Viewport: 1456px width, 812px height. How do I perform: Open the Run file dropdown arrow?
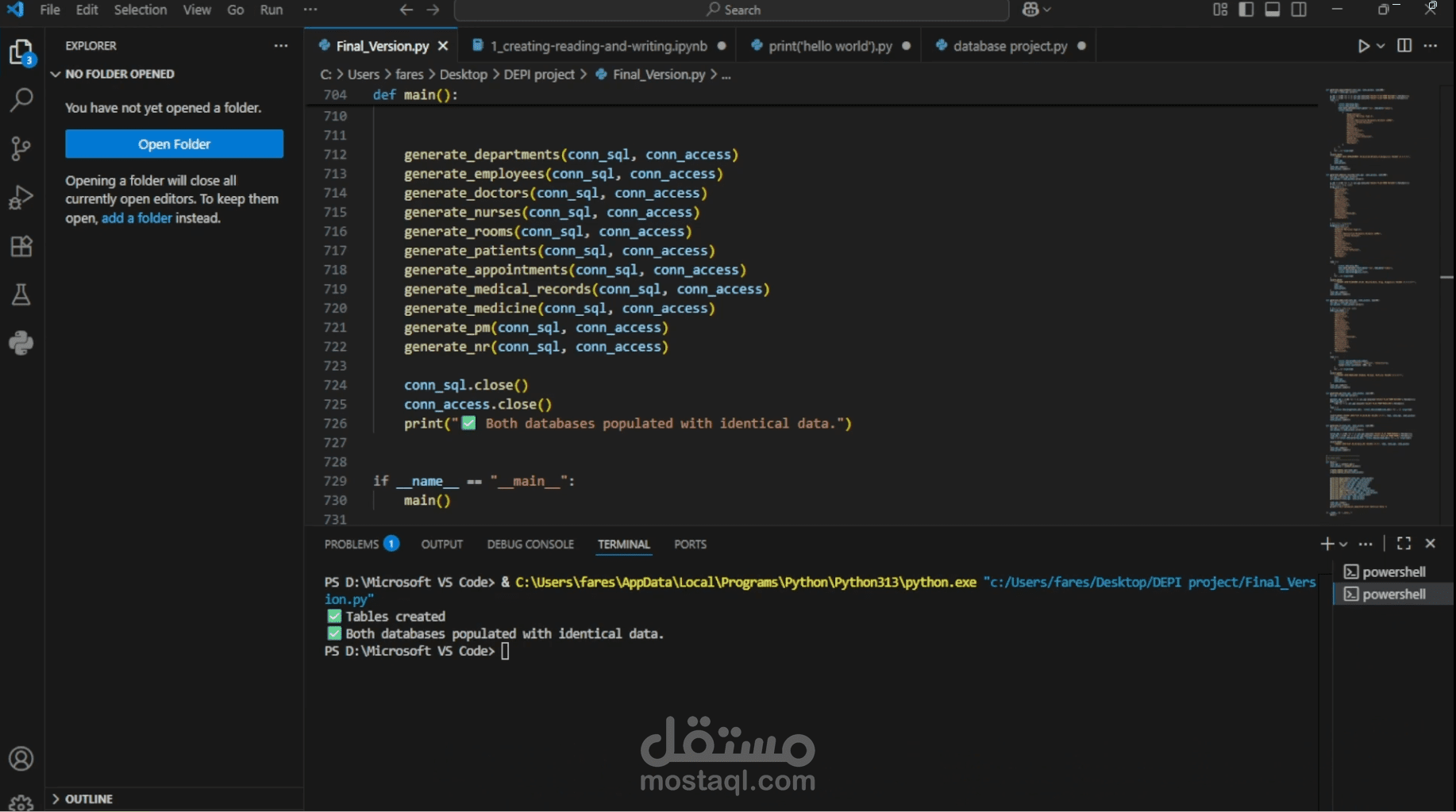1381,46
